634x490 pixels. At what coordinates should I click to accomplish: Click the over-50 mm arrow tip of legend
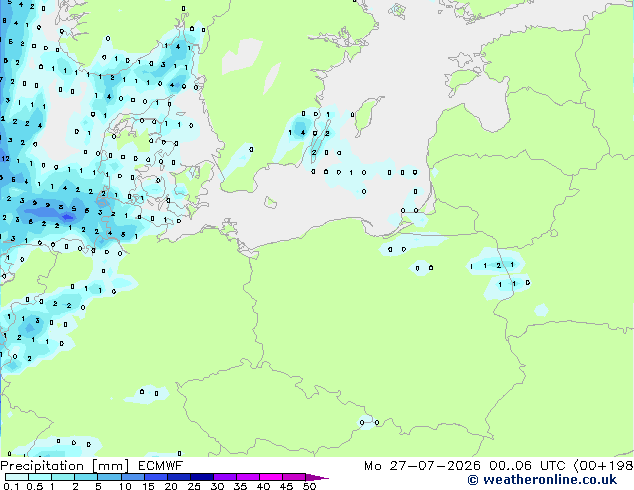click(317, 478)
